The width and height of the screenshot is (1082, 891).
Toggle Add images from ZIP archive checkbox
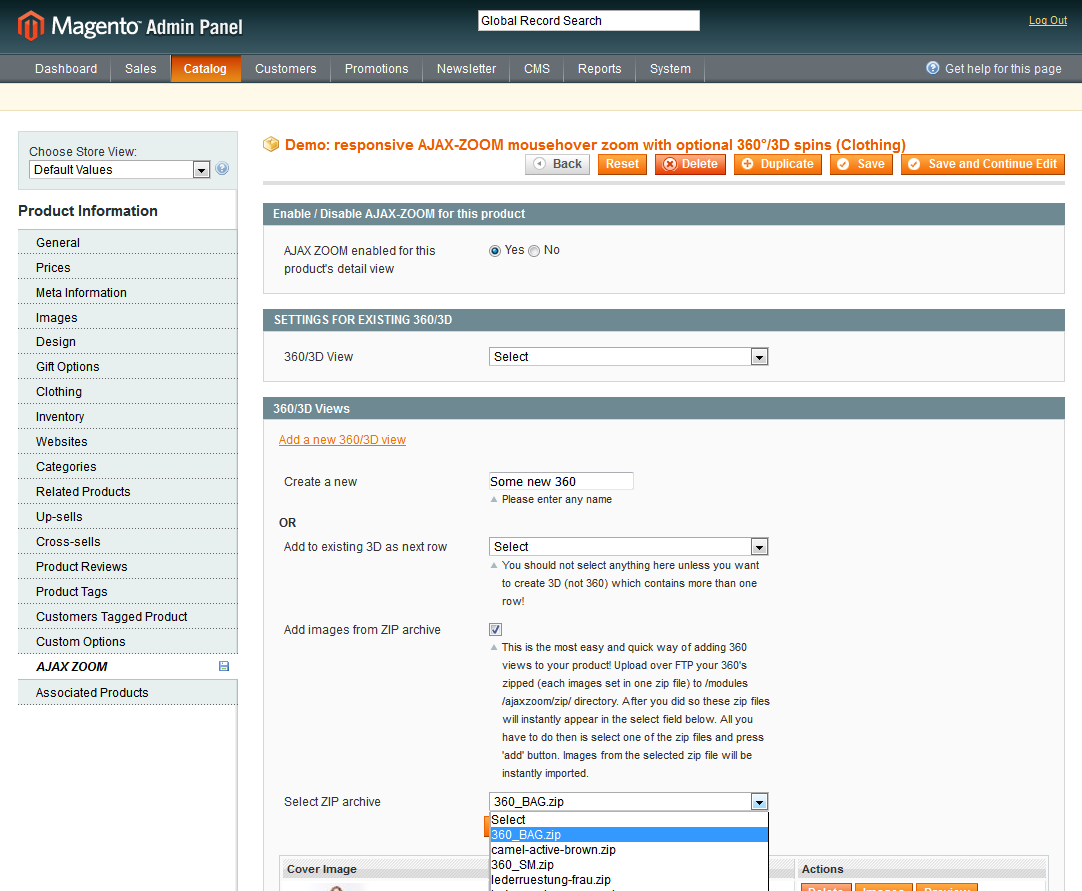pyautogui.click(x=495, y=629)
